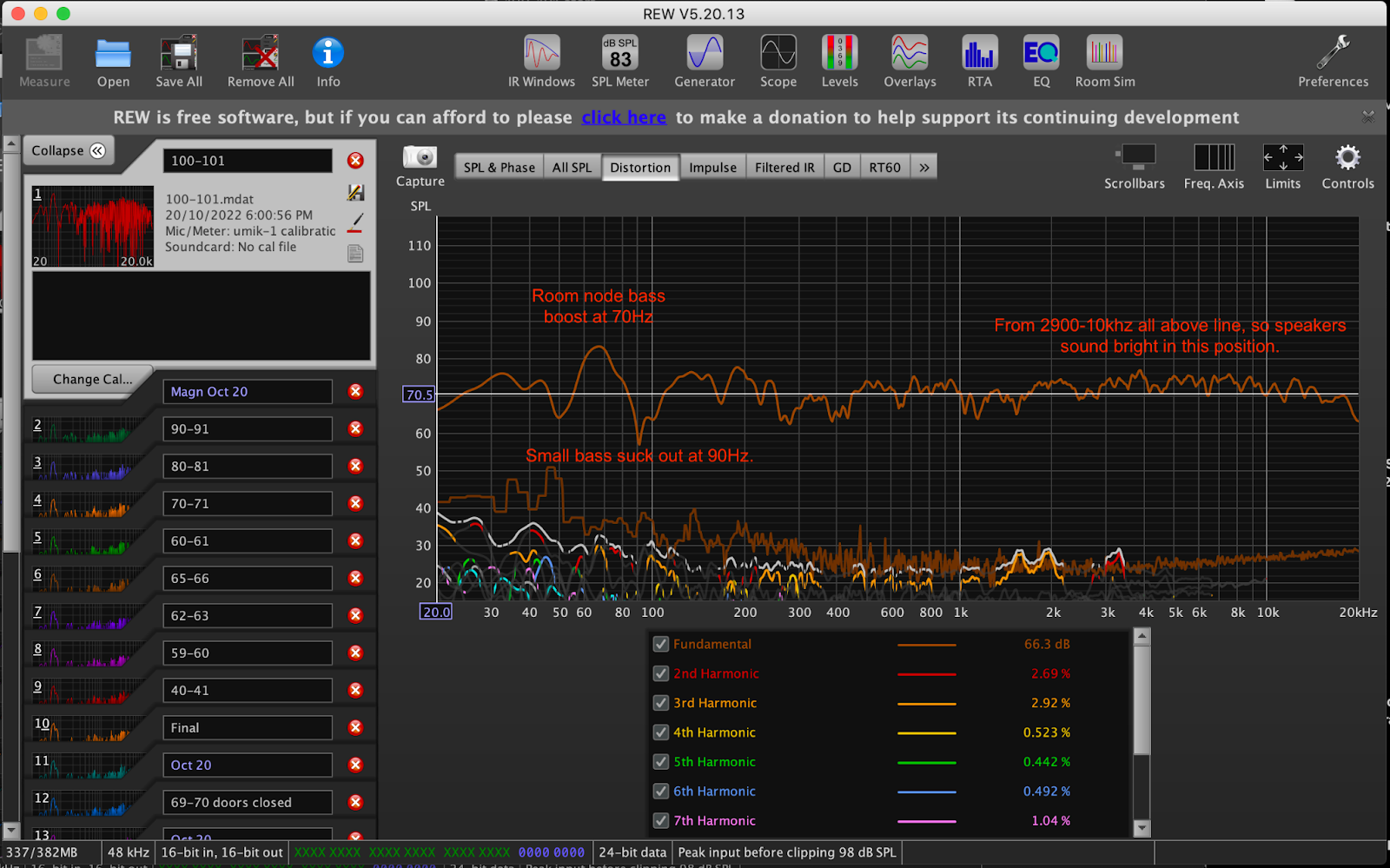Follow the 'click here' donation link

tap(624, 117)
